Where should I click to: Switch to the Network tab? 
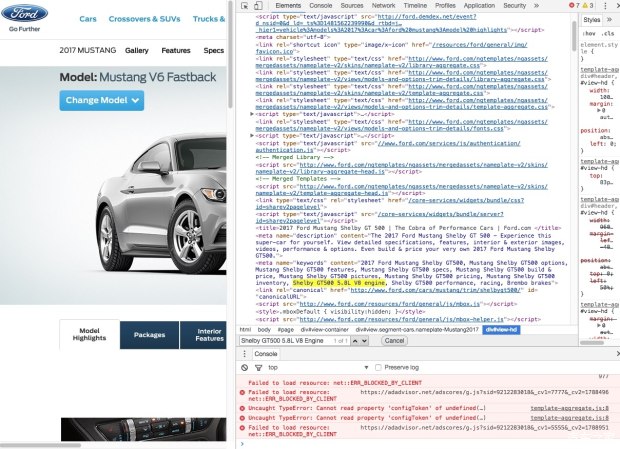(384, 5)
